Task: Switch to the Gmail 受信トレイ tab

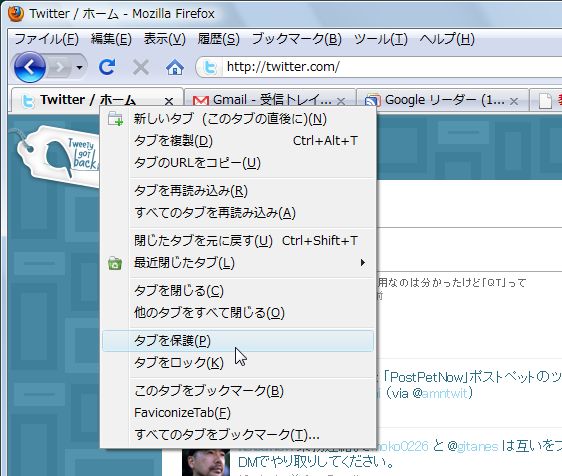Action: pos(270,100)
